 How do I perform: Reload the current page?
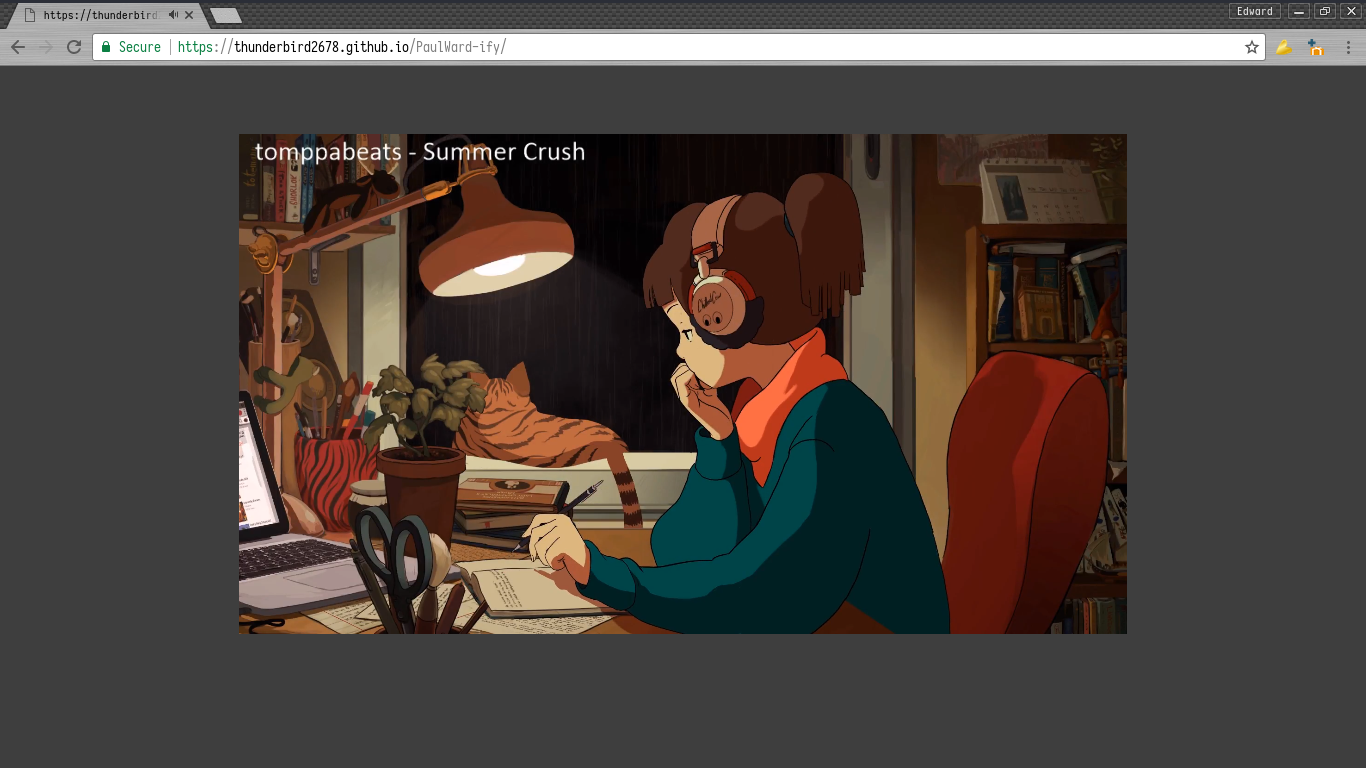[74, 47]
